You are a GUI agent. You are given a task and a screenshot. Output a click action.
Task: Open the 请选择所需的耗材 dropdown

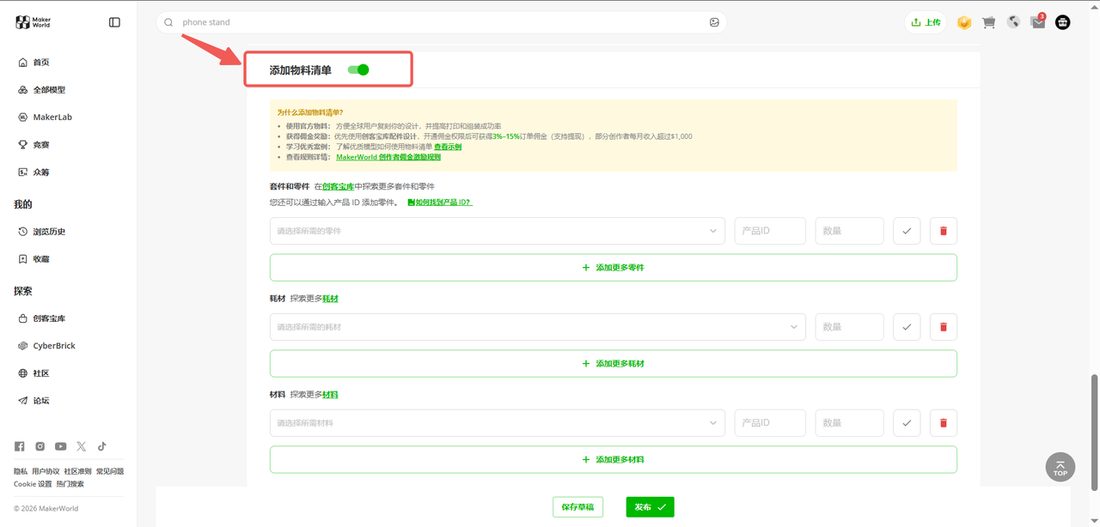pos(537,327)
